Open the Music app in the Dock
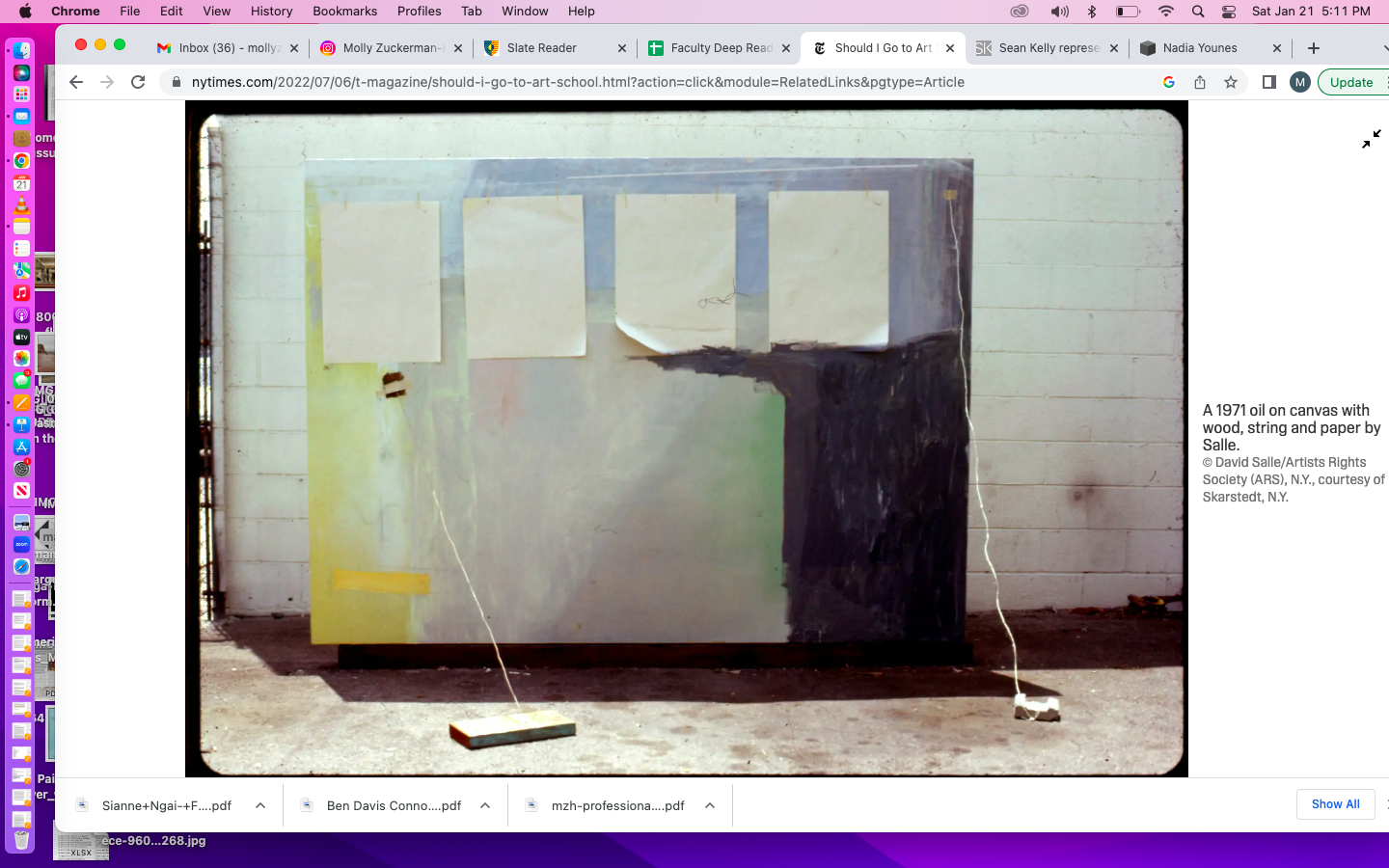This screenshot has height=868, width=1389. (x=21, y=292)
